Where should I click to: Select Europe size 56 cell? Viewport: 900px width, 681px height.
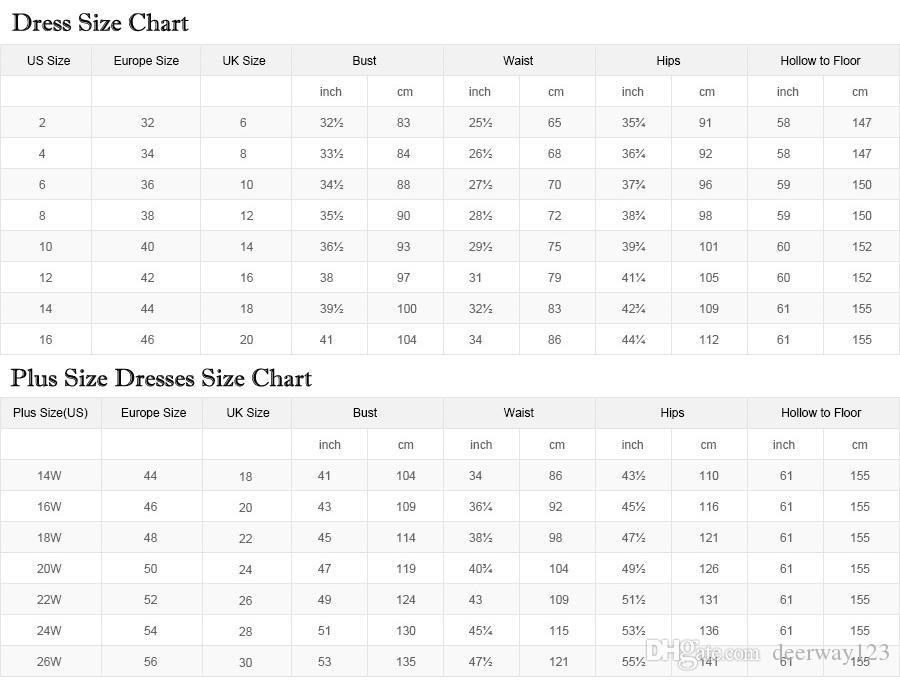(150, 662)
